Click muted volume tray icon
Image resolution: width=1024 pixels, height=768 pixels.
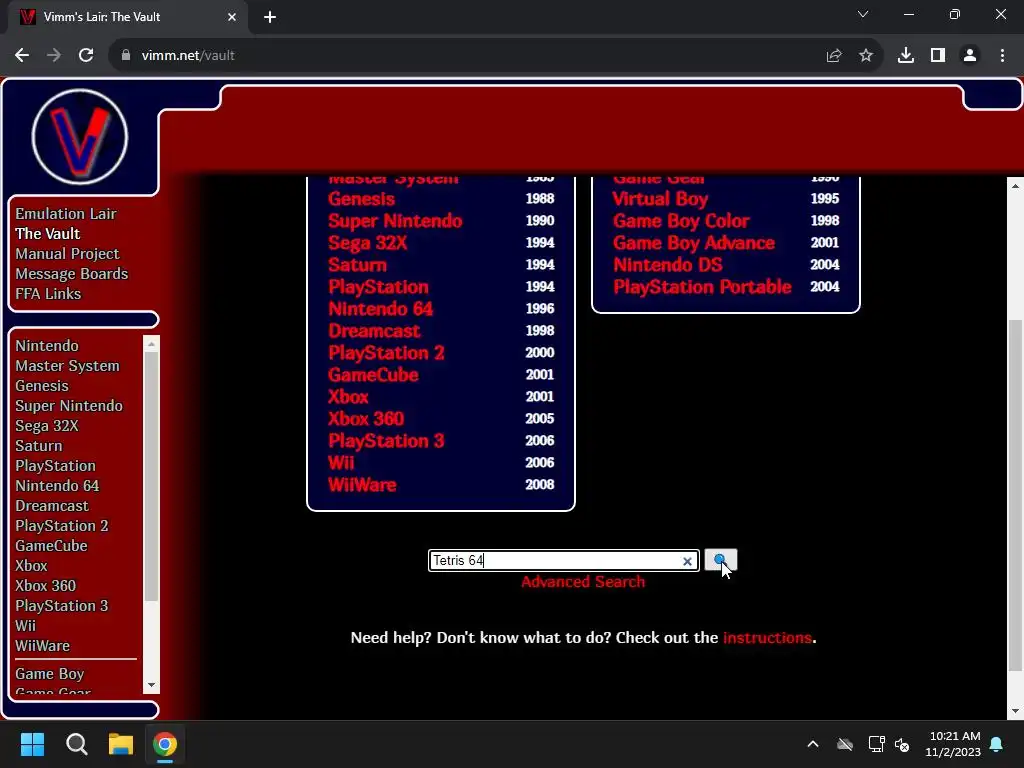tap(903, 744)
